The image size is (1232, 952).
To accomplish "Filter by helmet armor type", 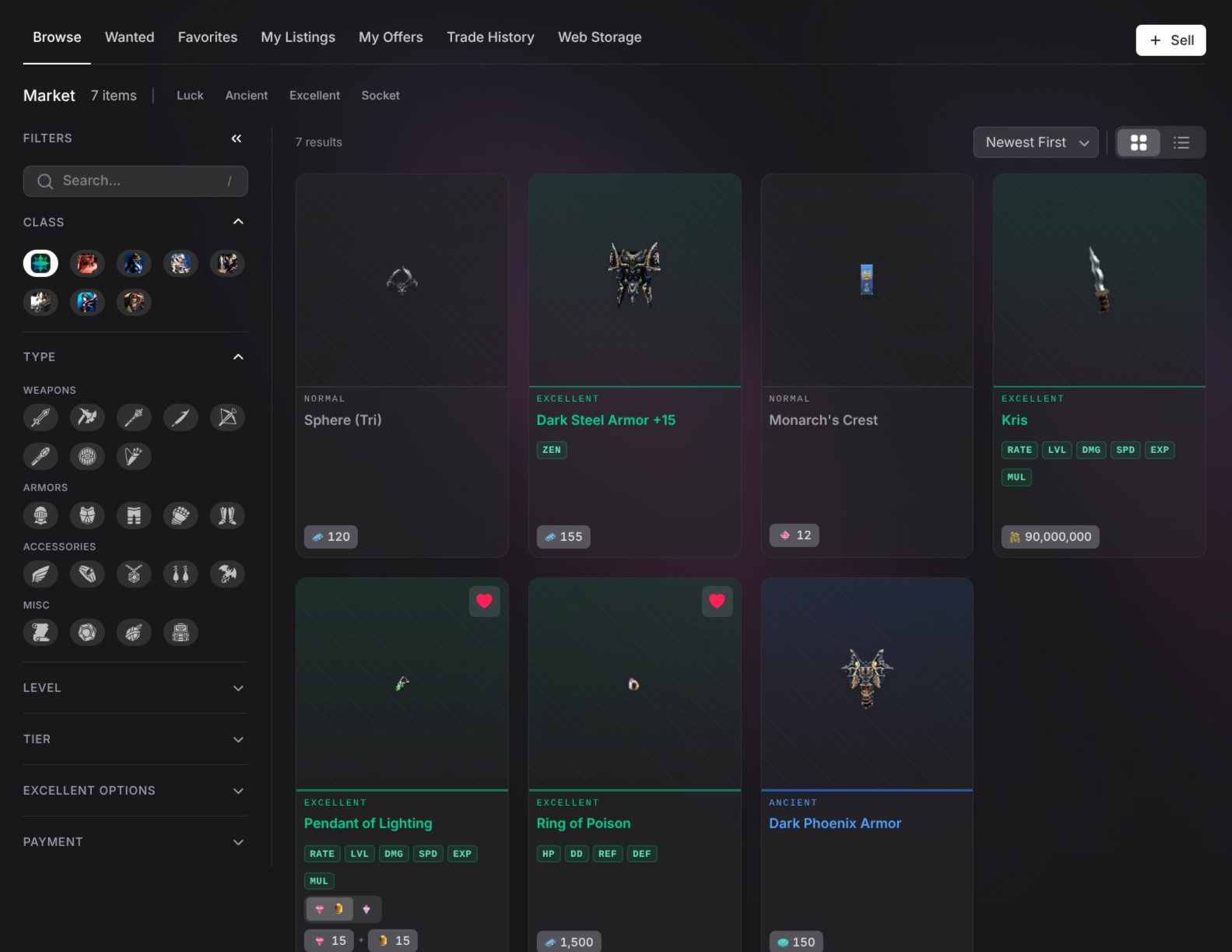I will pyautogui.click(x=40, y=515).
